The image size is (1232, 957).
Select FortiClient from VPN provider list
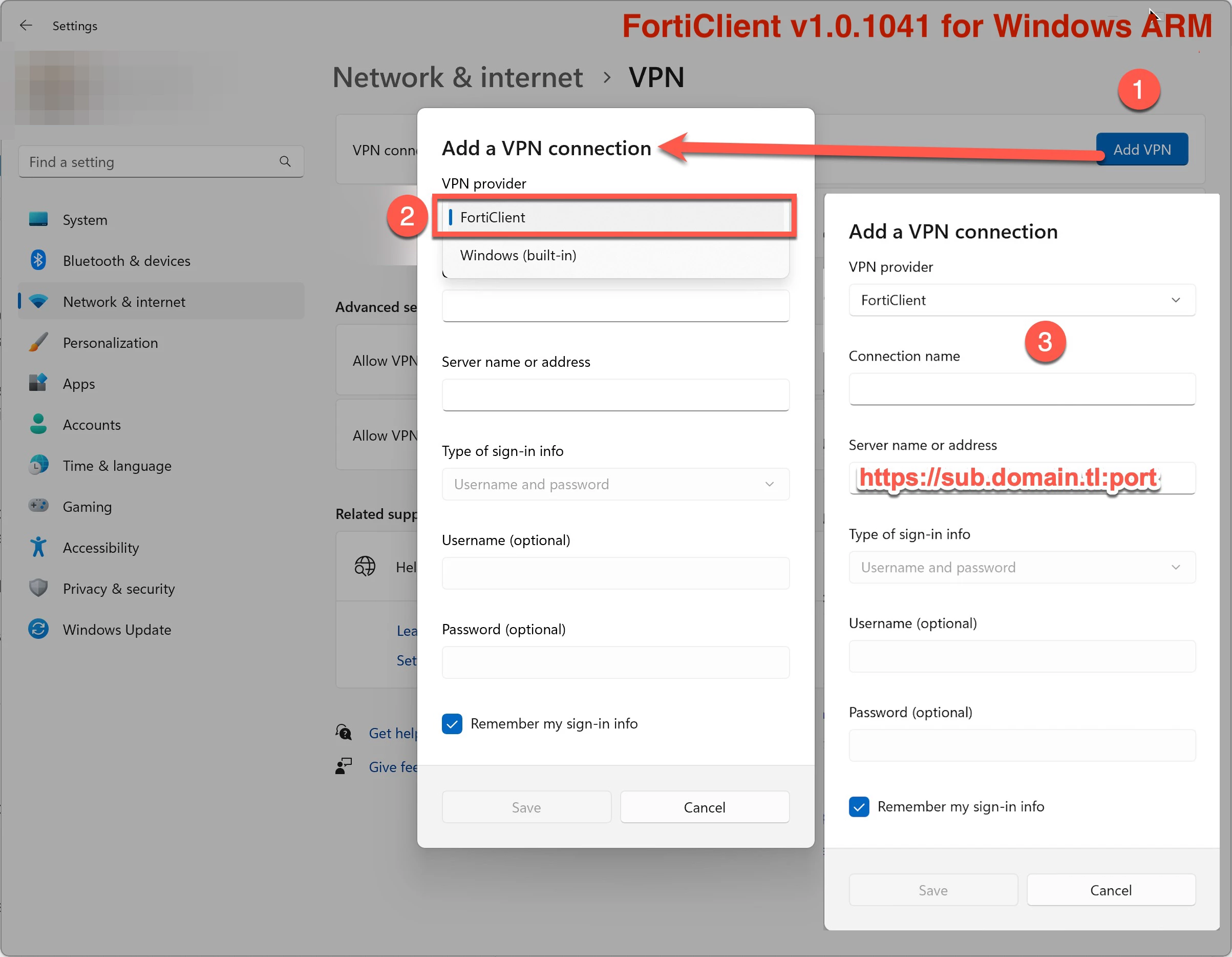pos(616,217)
